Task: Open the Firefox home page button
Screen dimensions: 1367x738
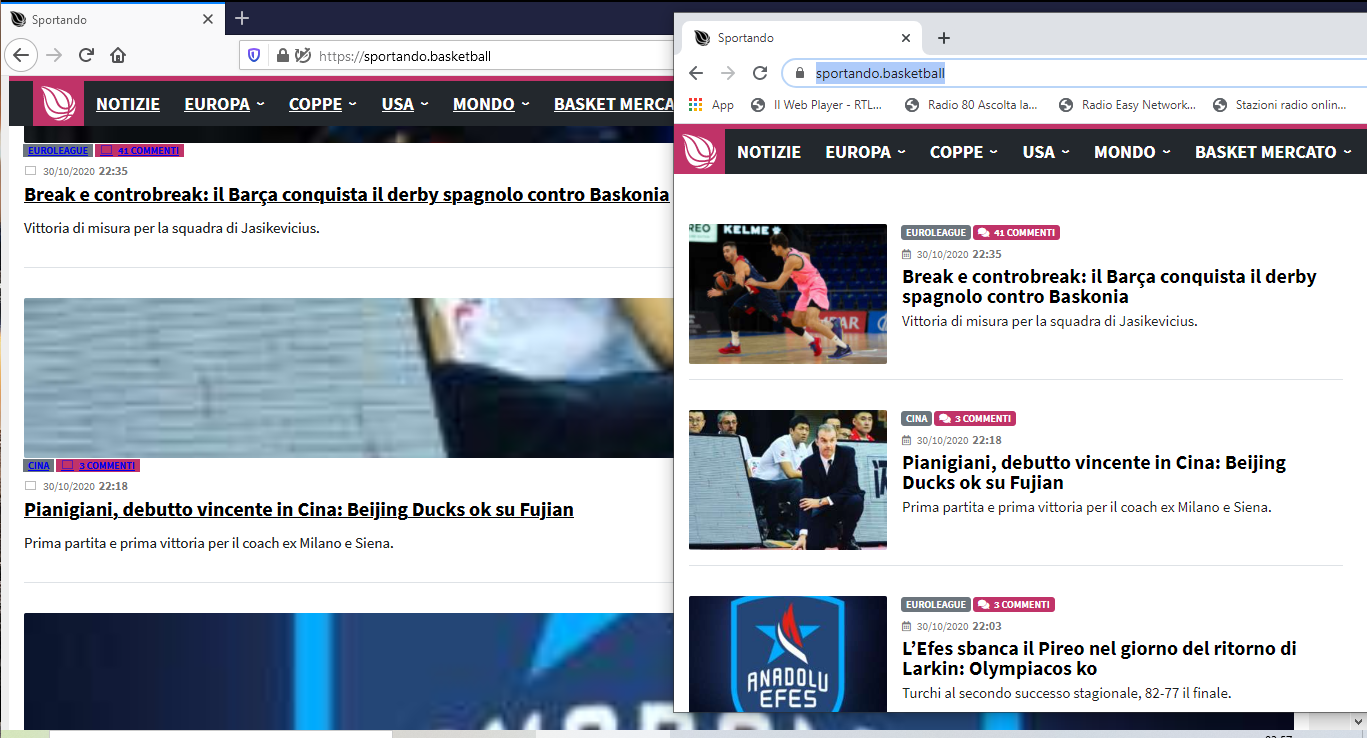Action: tap(118, 55)
